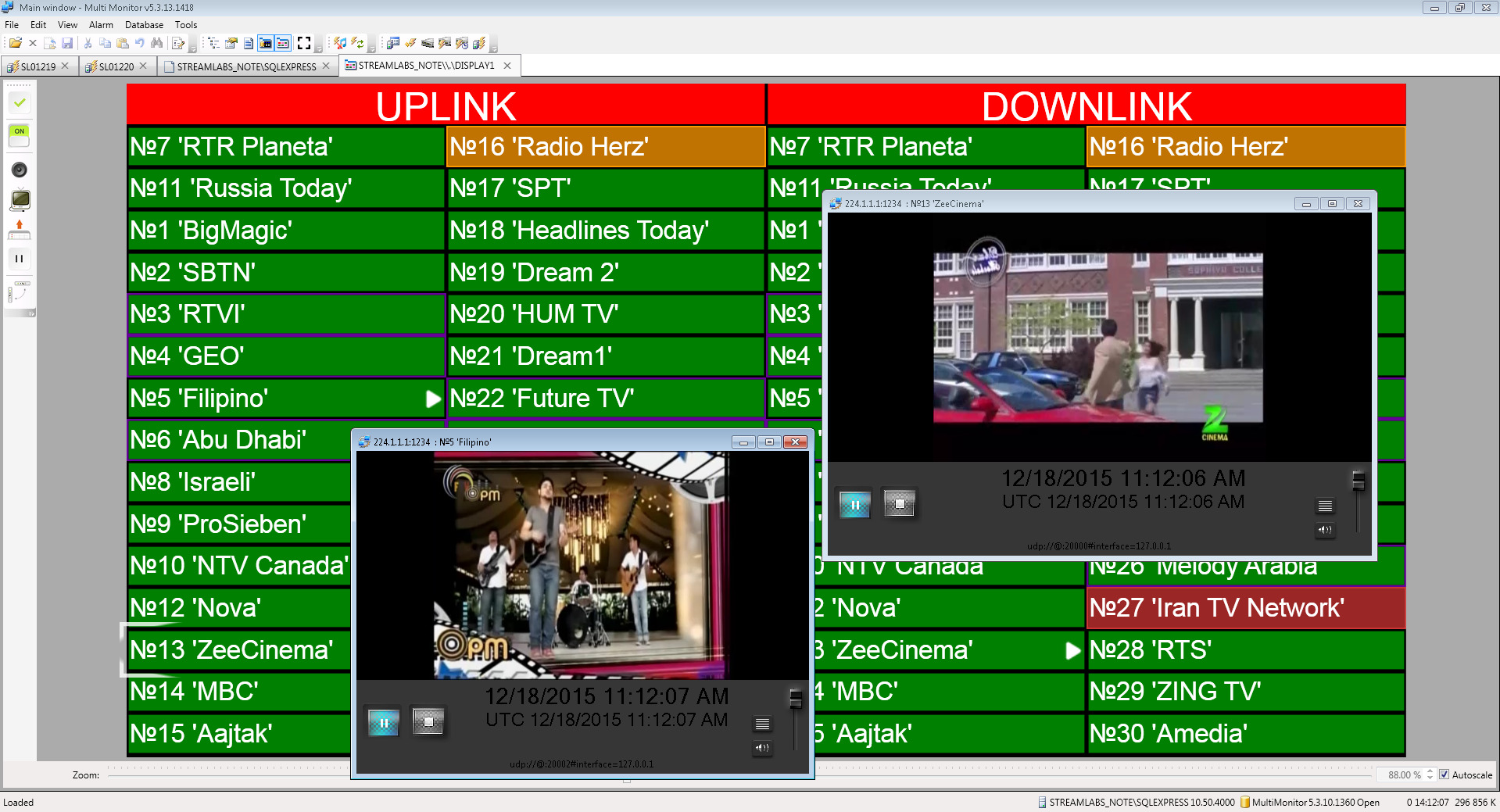This screenshot has height=812, width=1500.
Task: Click the Open folder toolbar icon
Action: coord(15,43)
